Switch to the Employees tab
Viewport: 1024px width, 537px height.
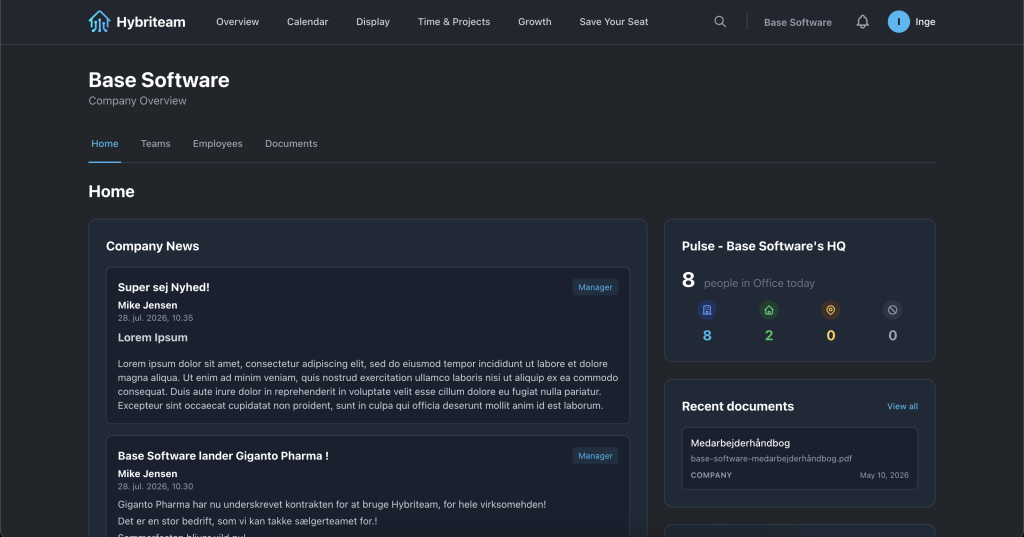coord(217,144)
